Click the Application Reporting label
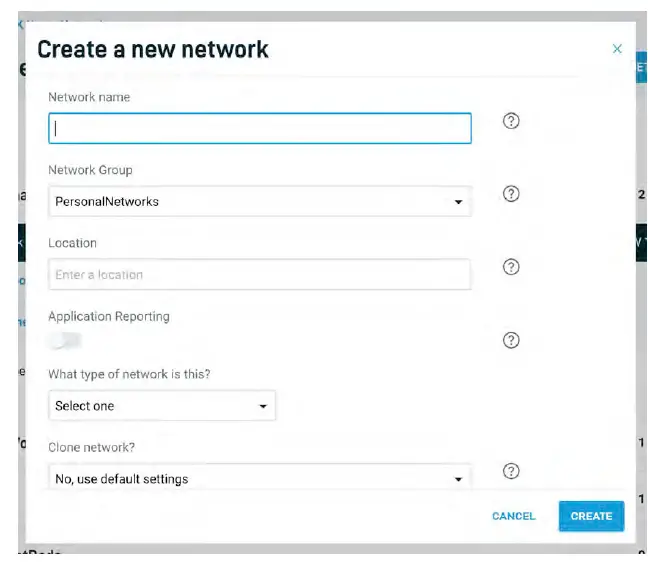This screenshot has width=648, height=571. (x=109, y=316)
